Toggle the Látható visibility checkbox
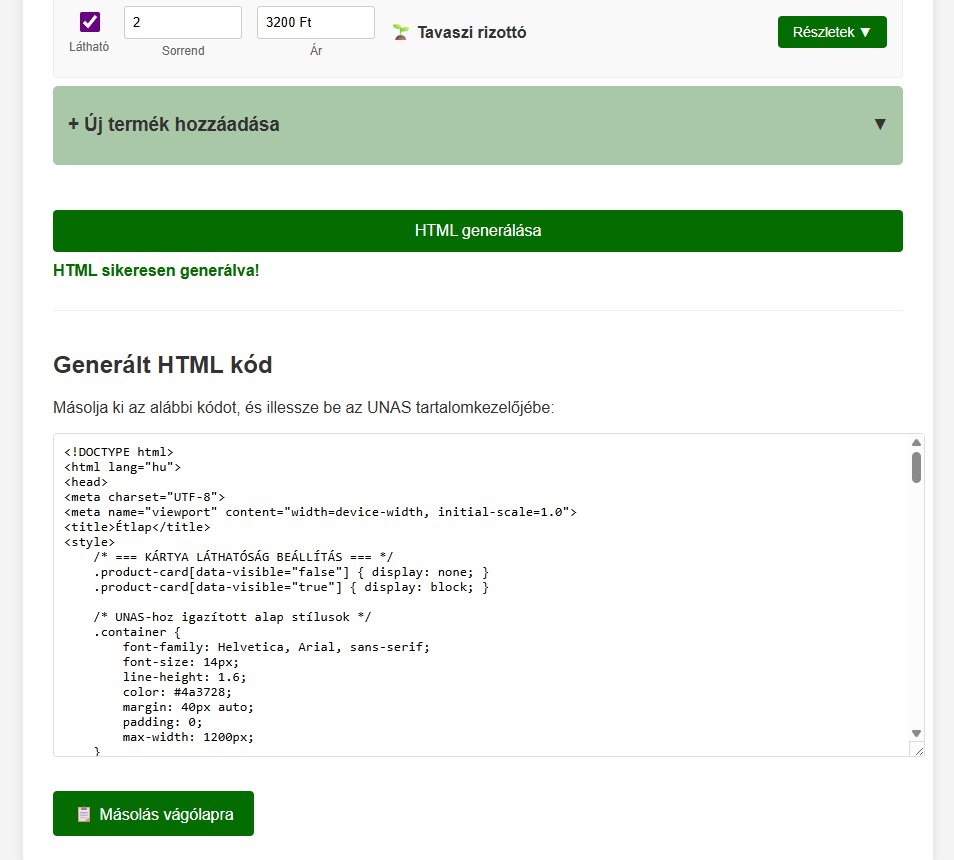 90,22
